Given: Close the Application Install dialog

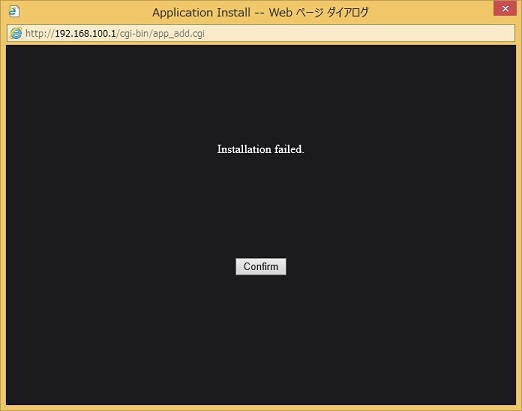Looking at the screenshot, I should pyautogui.click(x=505, y=8).
